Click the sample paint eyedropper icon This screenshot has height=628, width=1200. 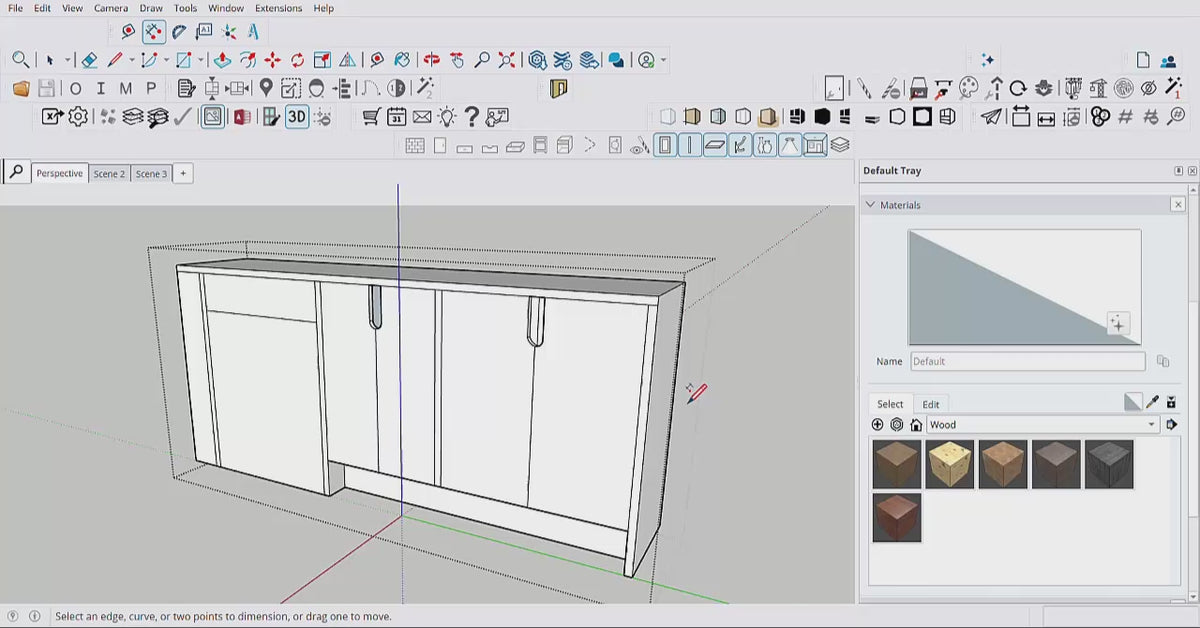tap(1152, 402)
